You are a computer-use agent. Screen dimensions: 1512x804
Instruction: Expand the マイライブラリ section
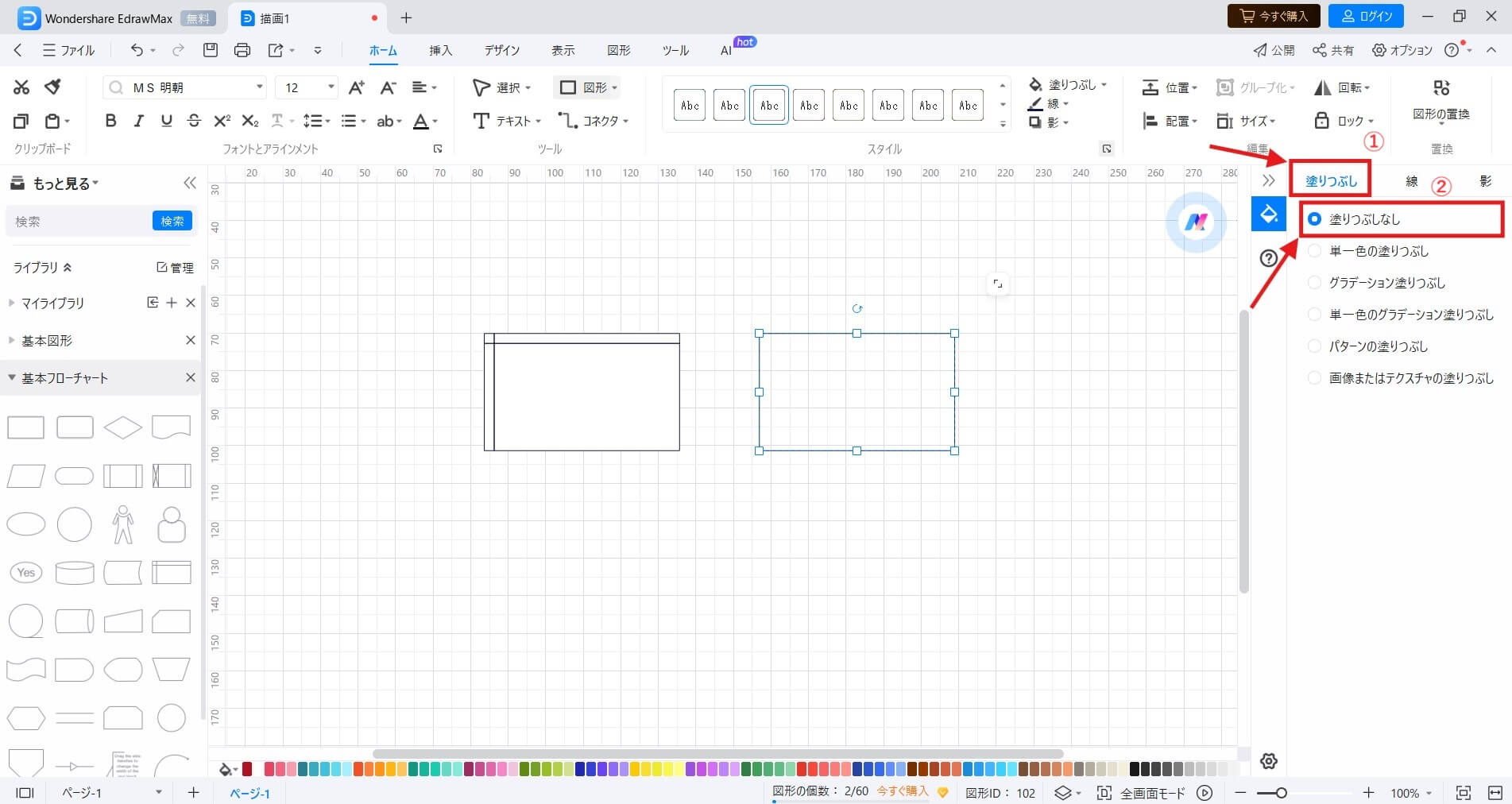click(x=11, y=303)
